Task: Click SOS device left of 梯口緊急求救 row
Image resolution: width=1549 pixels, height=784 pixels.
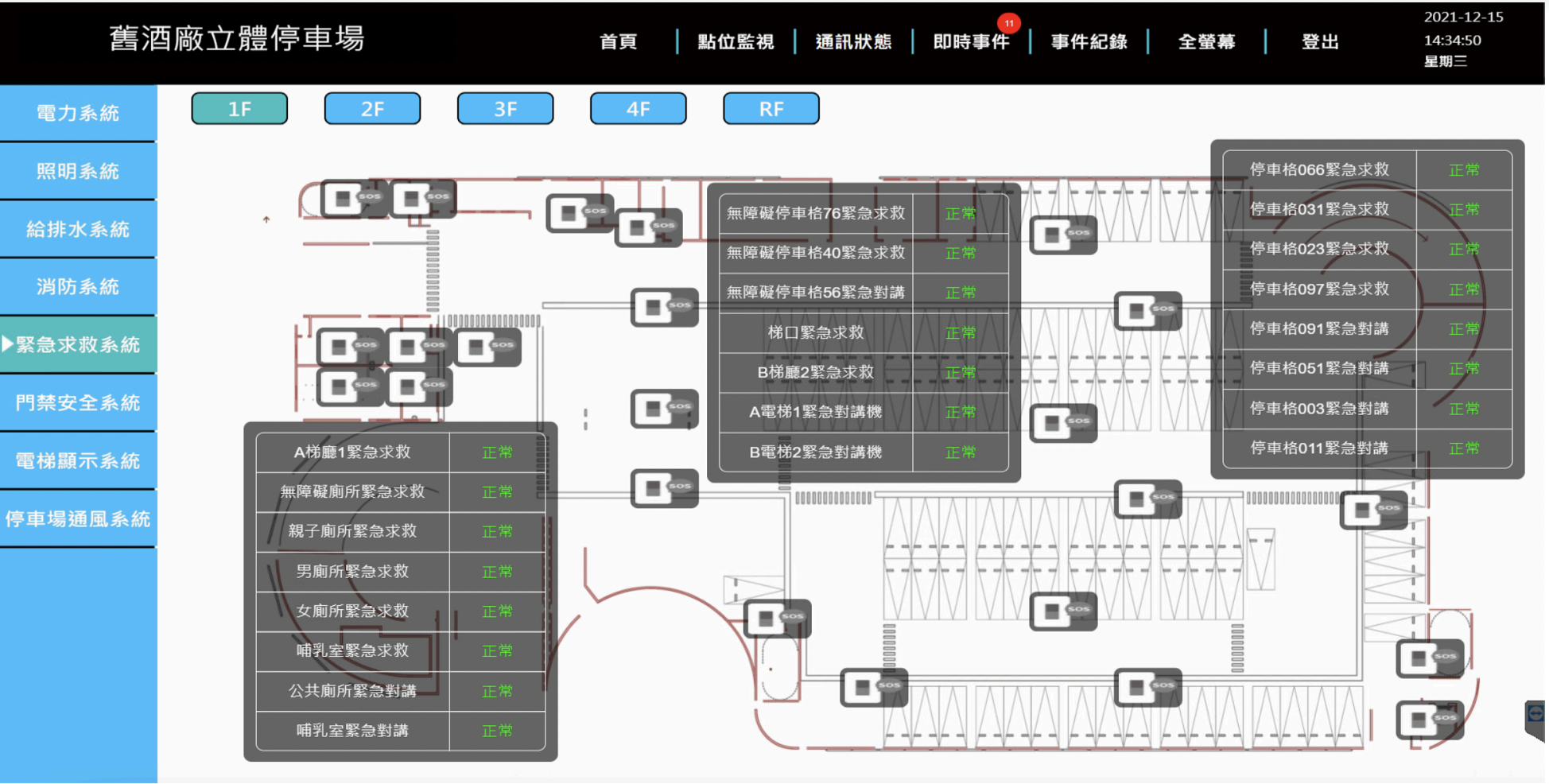Action: (664, 307)
